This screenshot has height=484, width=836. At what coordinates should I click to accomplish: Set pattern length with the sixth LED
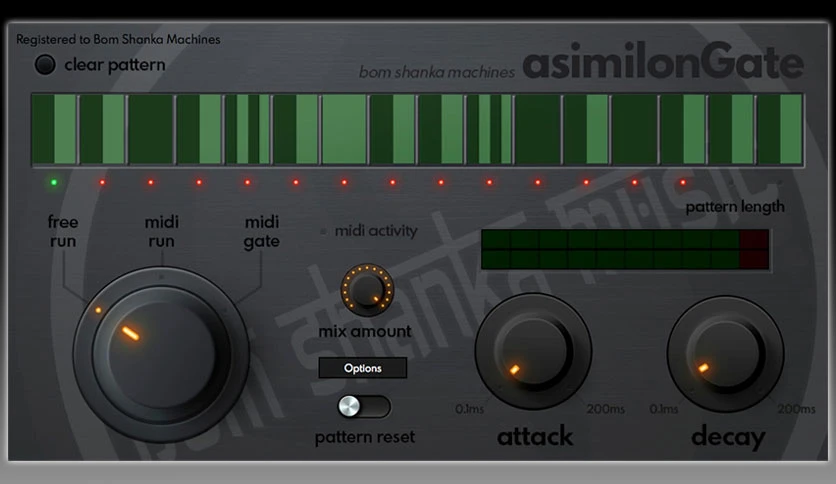296,182
